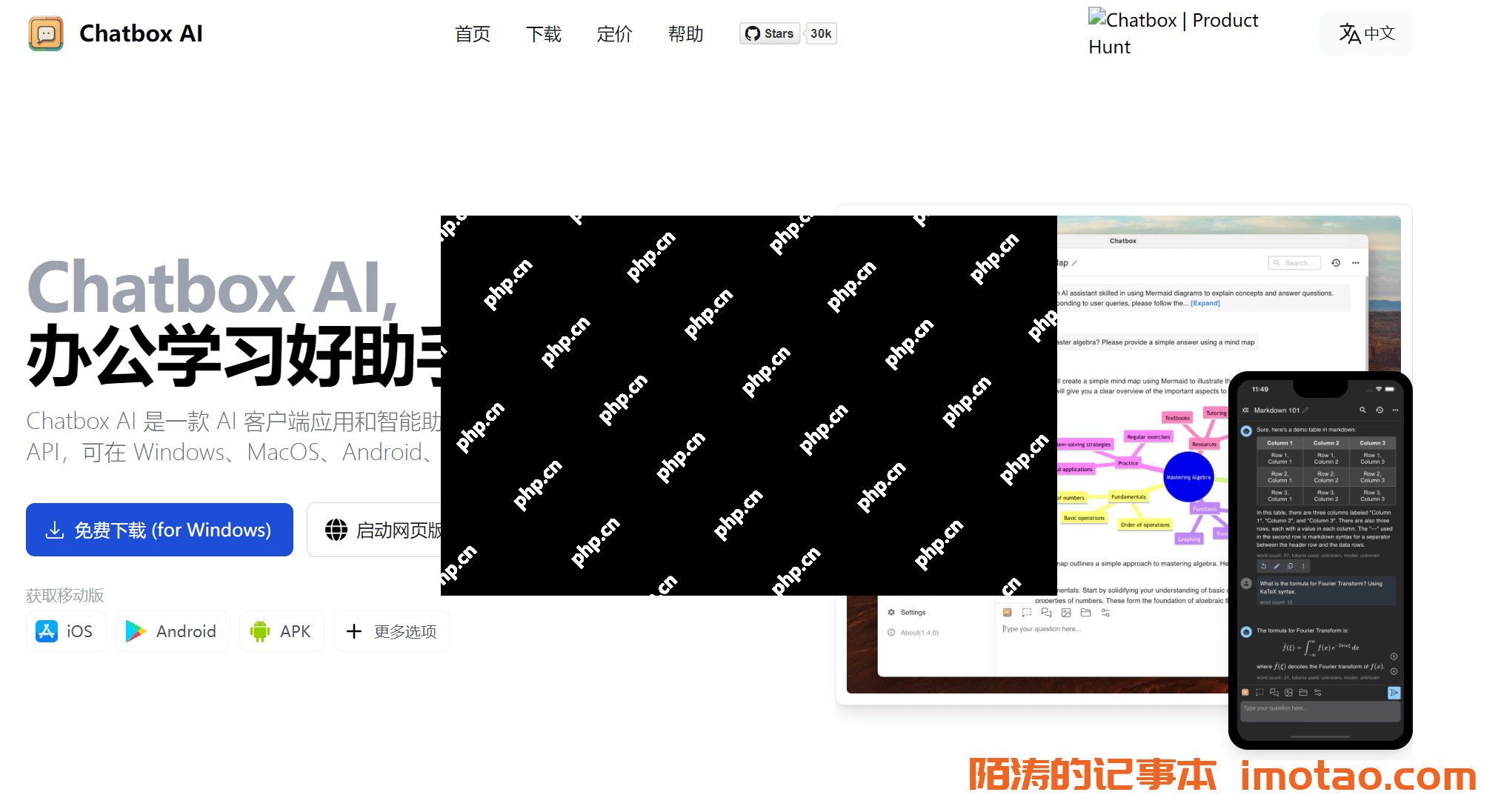
Task: Select the APK download option
Action: 282,631
